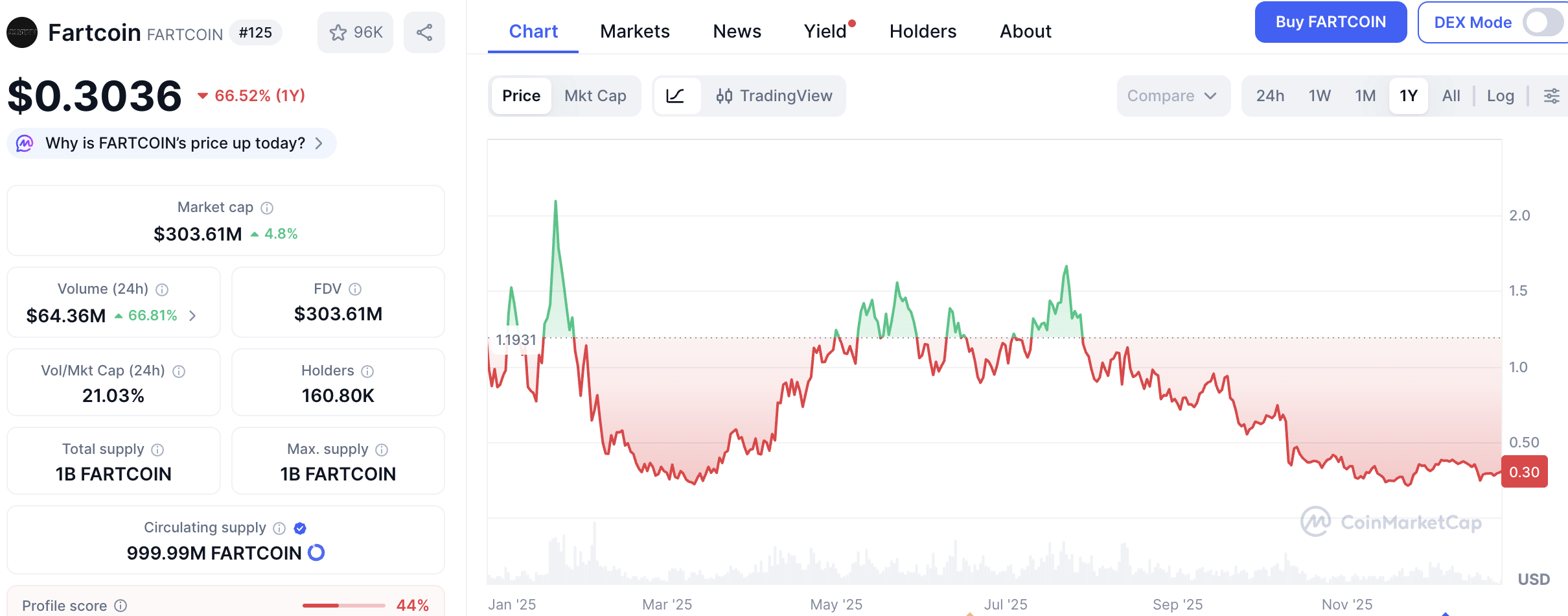Open 'Why is FARTCOIN's price up today?'
The height and width of the screenshot is (616, 1568).
pyautogui.click(x=172, y=143)
